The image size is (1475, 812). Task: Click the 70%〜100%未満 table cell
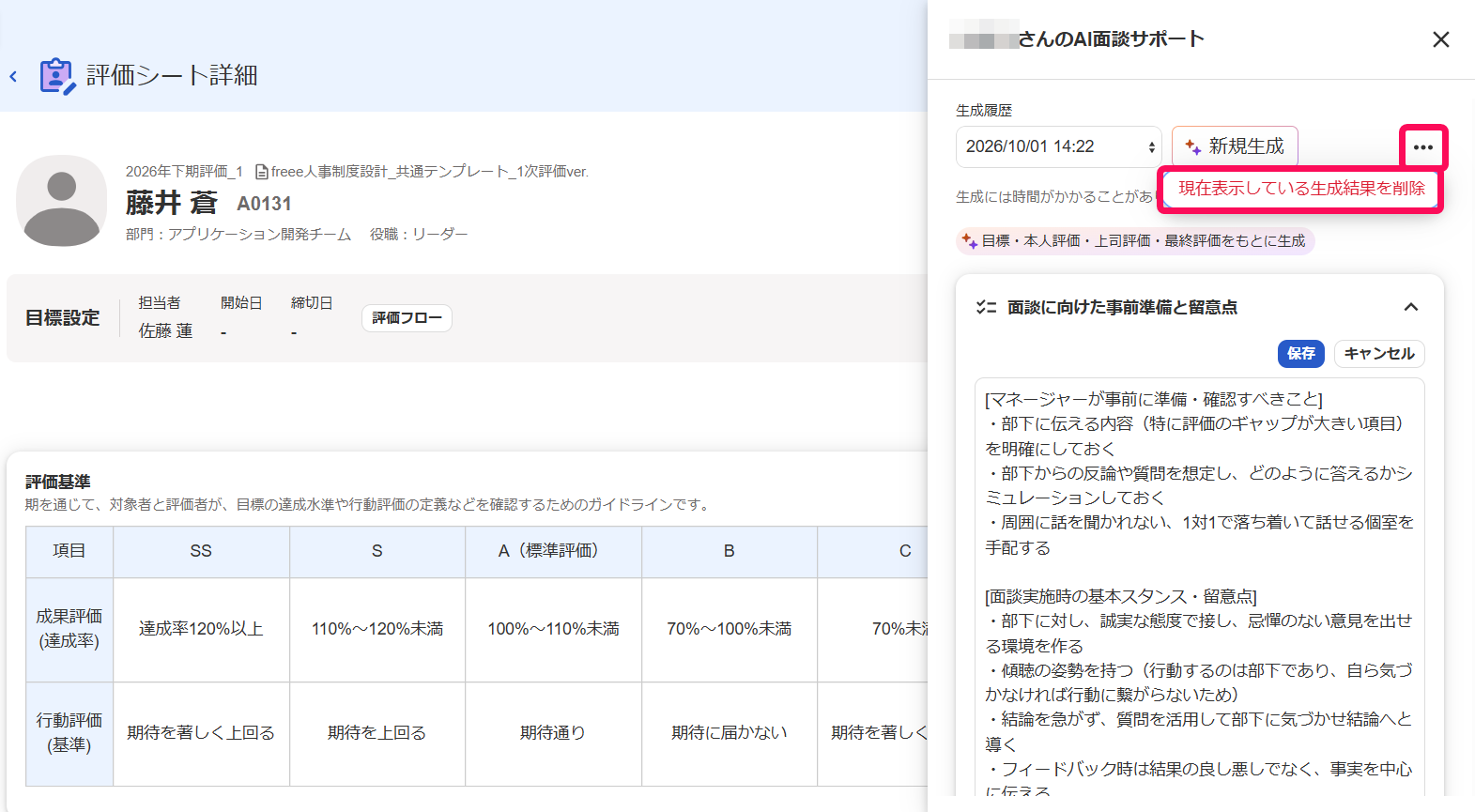coord(730,629)
